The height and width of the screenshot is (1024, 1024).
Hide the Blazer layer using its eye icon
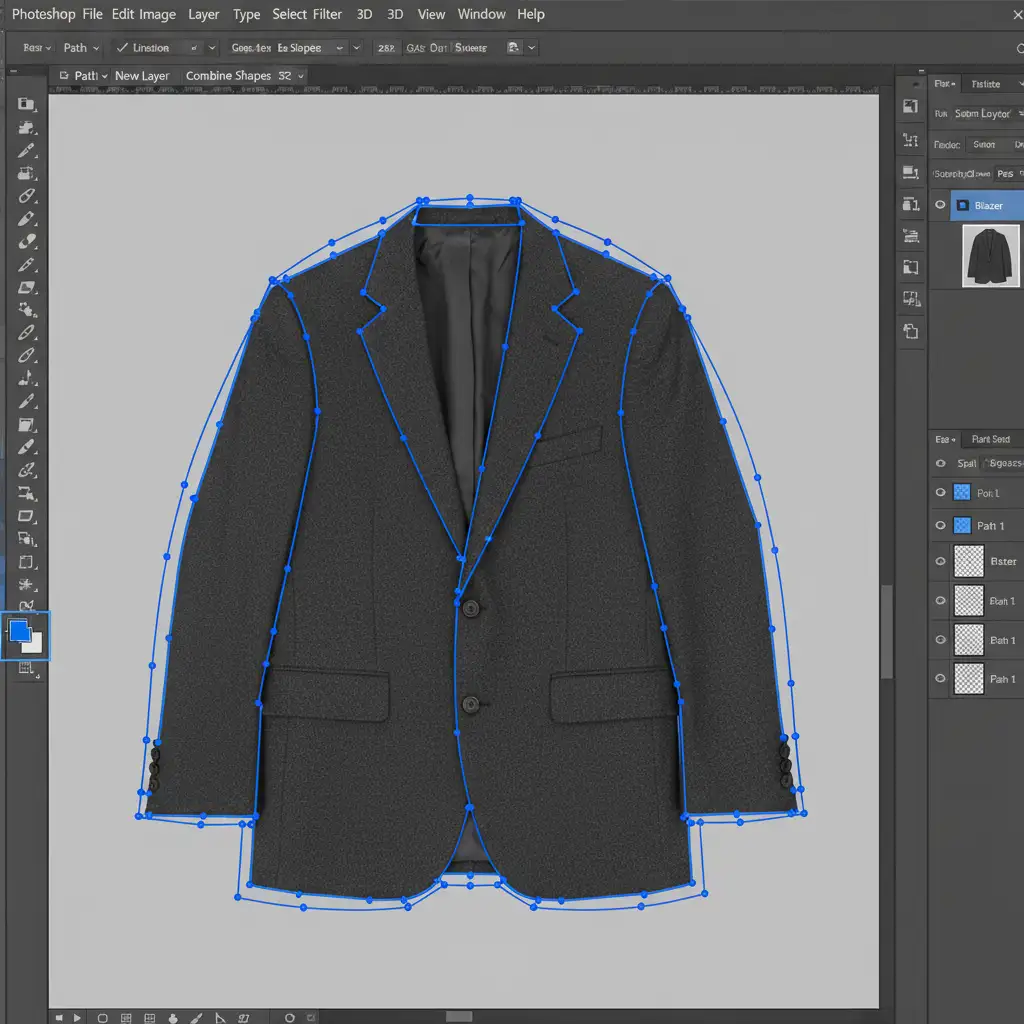point(940,206)
